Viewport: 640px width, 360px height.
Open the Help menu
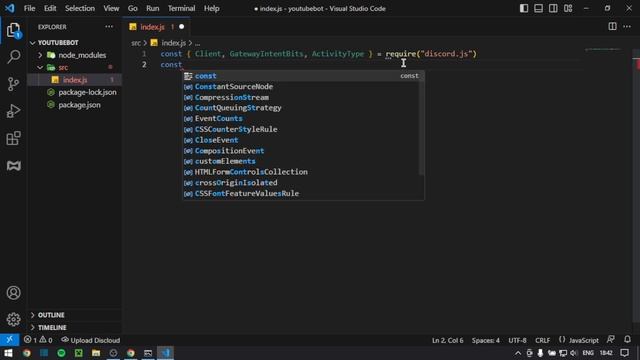click(x=211, y=8)
